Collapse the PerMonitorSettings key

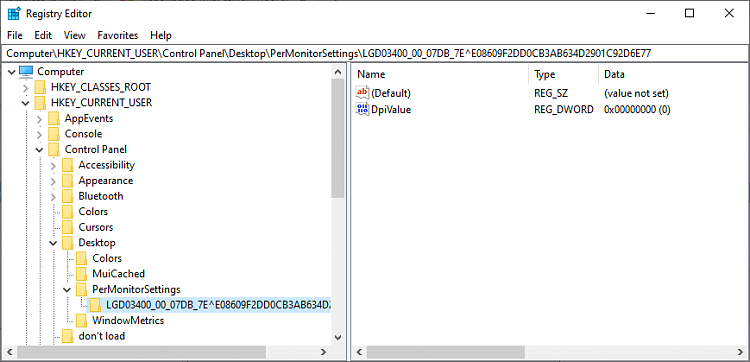tap(67, 289)
